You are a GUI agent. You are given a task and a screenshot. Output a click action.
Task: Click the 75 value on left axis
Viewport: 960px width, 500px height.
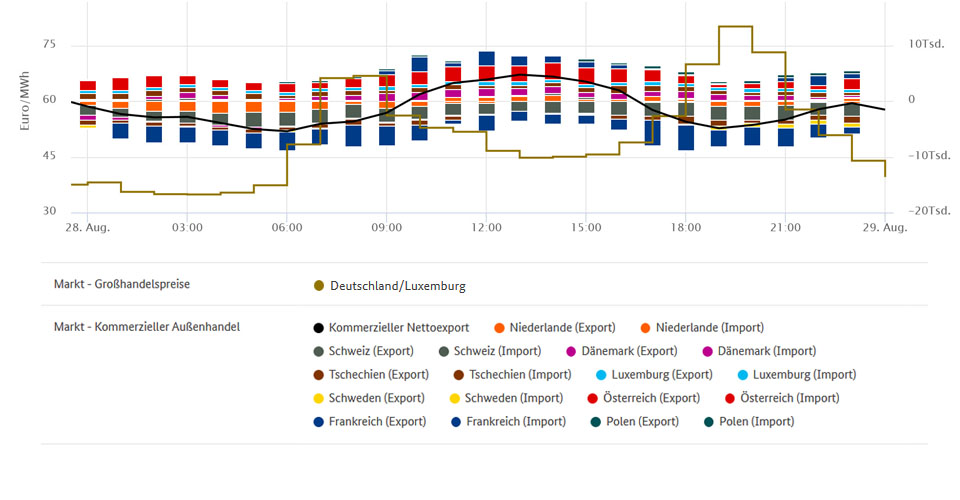(49, 44)
